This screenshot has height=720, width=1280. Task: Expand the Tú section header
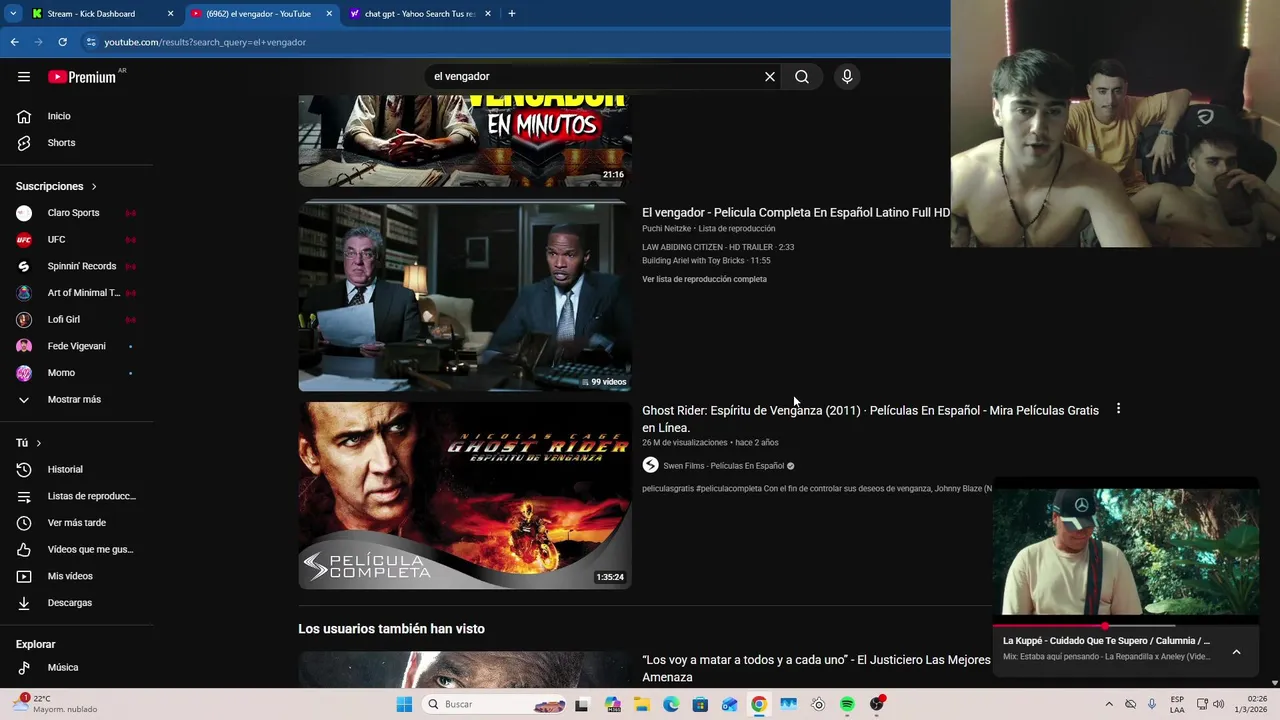(29, 443)
